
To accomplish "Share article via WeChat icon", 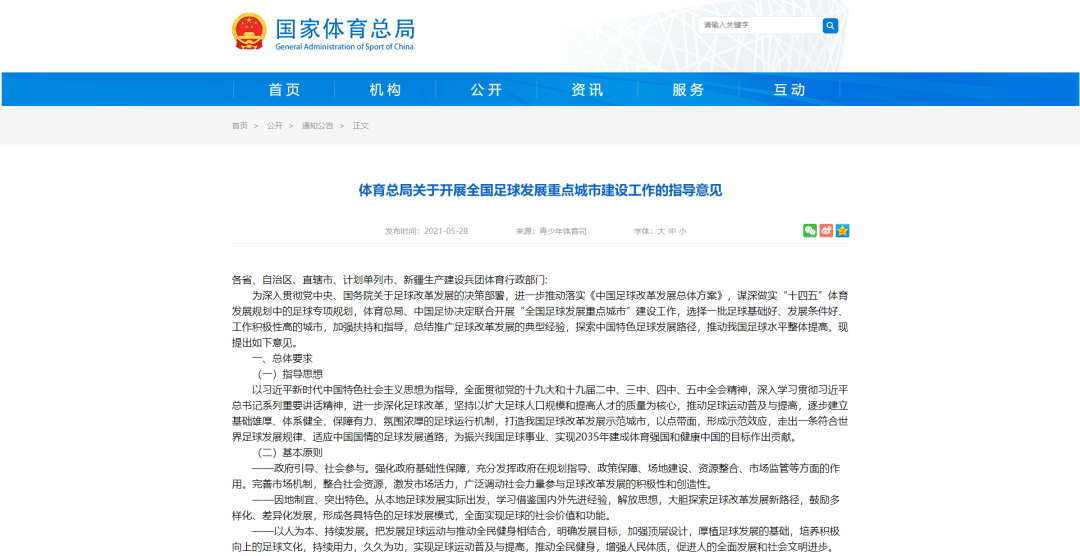I will [x=809, y=231].
